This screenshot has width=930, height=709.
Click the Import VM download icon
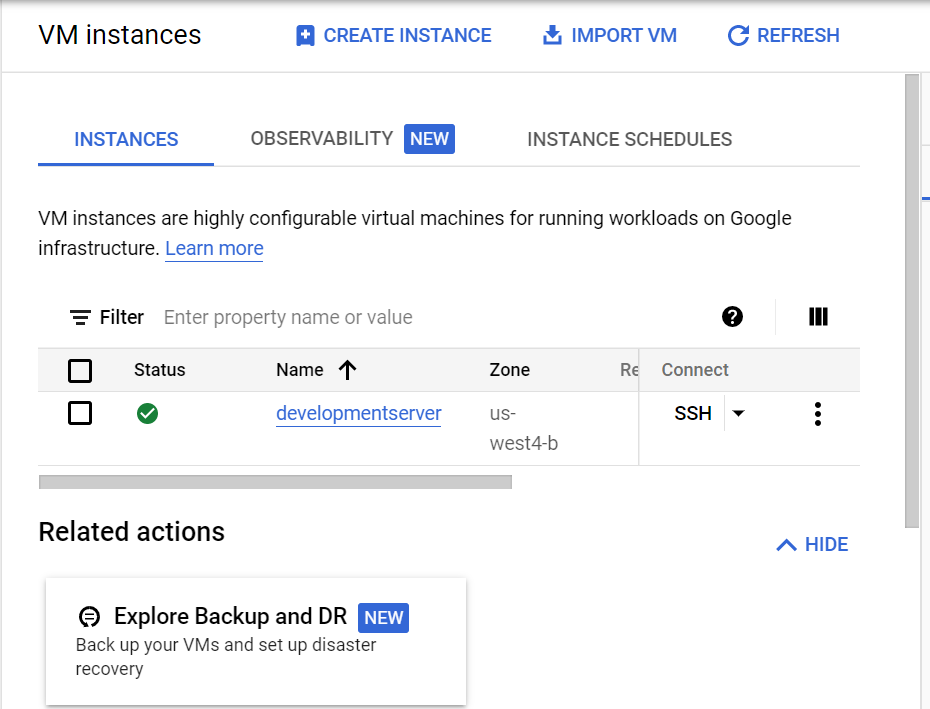click(552, 35)
